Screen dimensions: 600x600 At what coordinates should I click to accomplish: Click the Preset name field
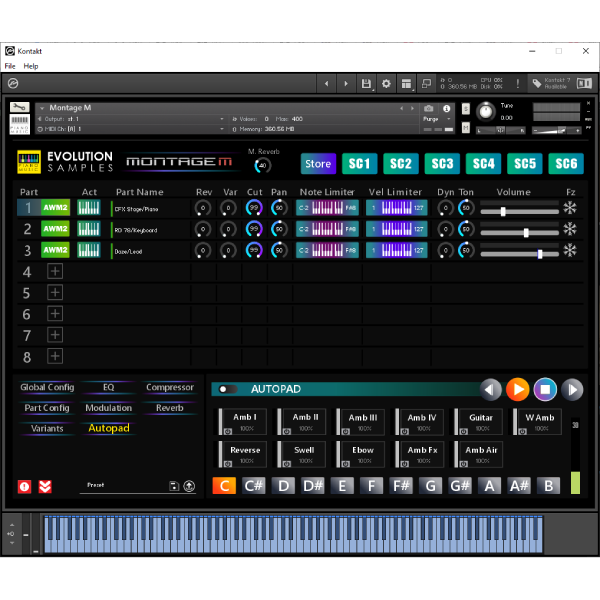coord(124,485)
